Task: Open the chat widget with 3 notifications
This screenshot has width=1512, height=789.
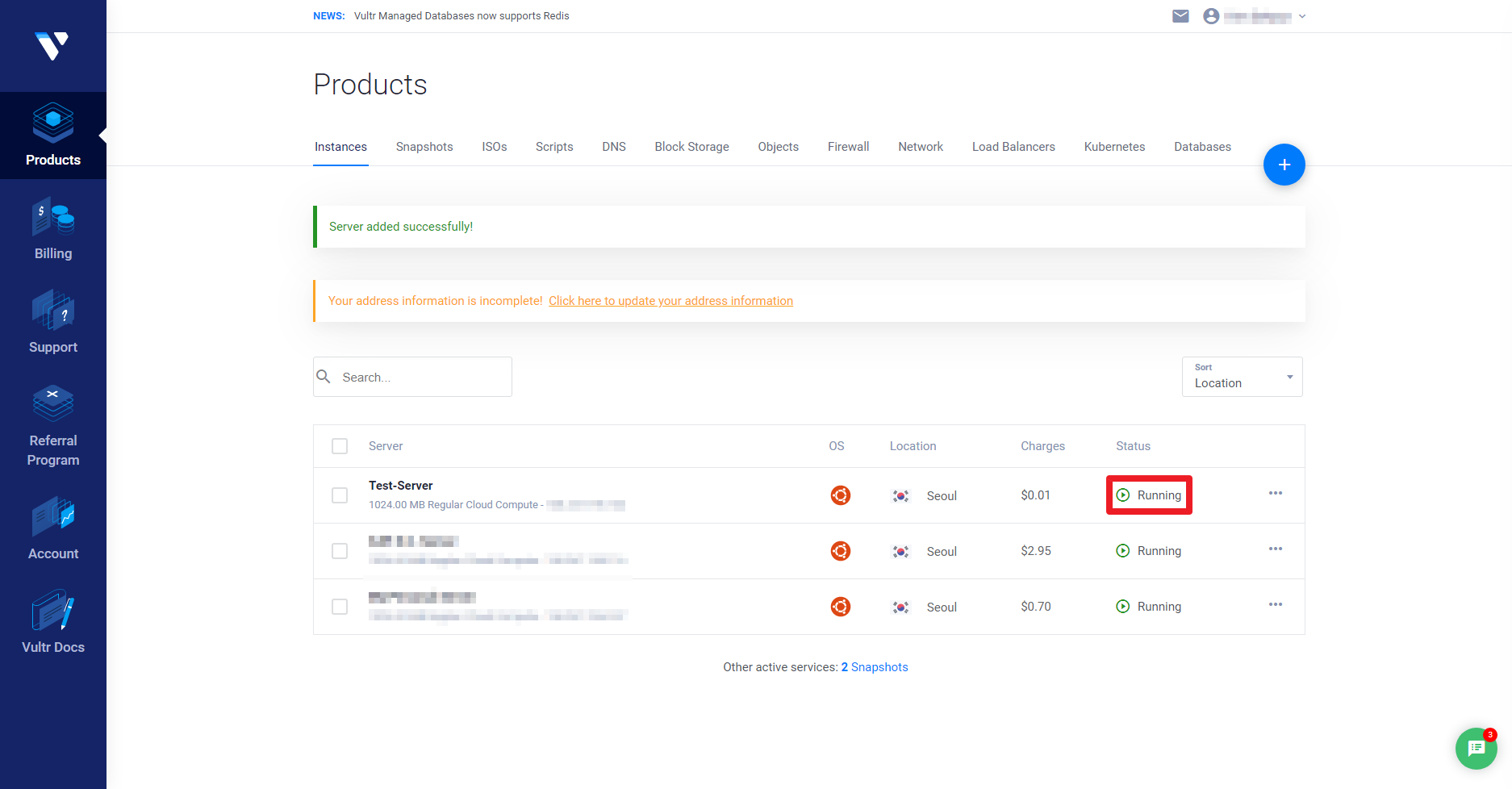Action: click(x=1476, y=749)
